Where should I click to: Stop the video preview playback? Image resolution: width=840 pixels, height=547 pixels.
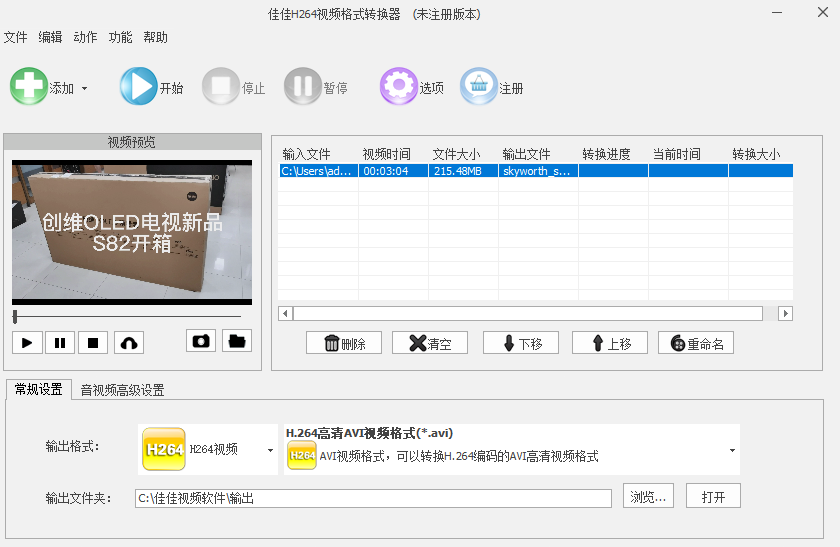pos(93,343)
